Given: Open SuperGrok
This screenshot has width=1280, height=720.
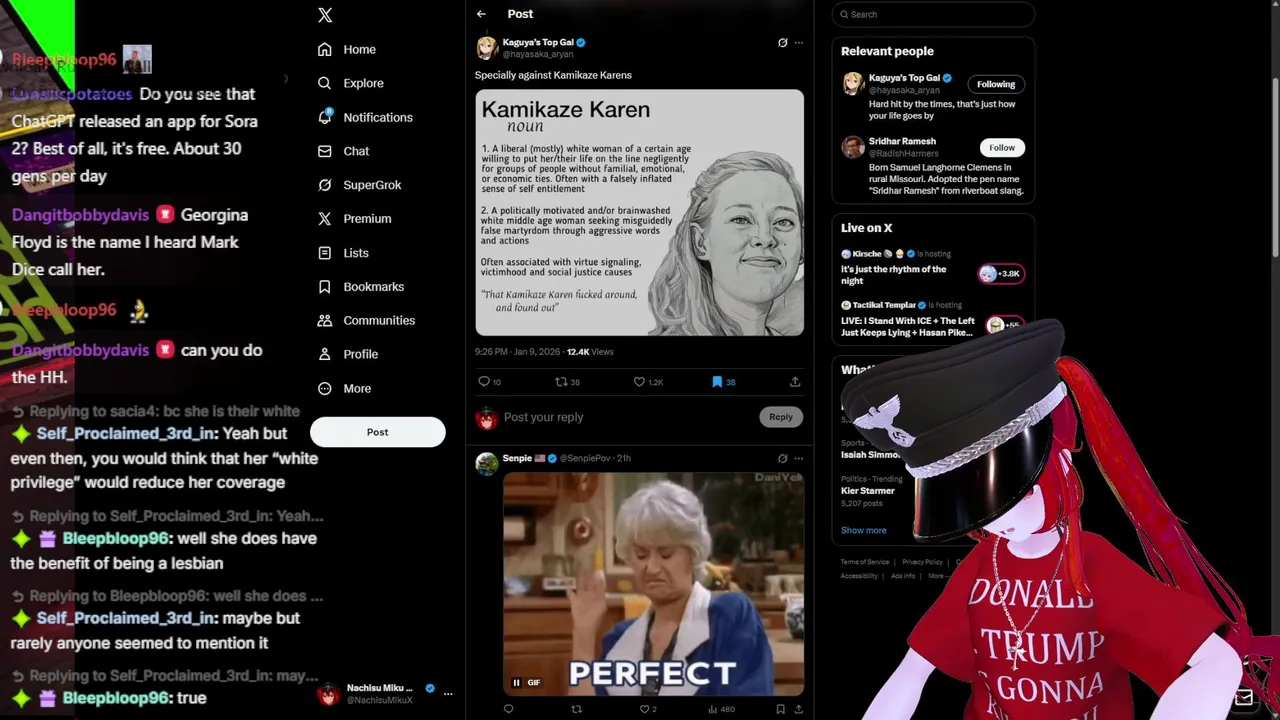Looking at the screenshot, I should pos(372,185).
